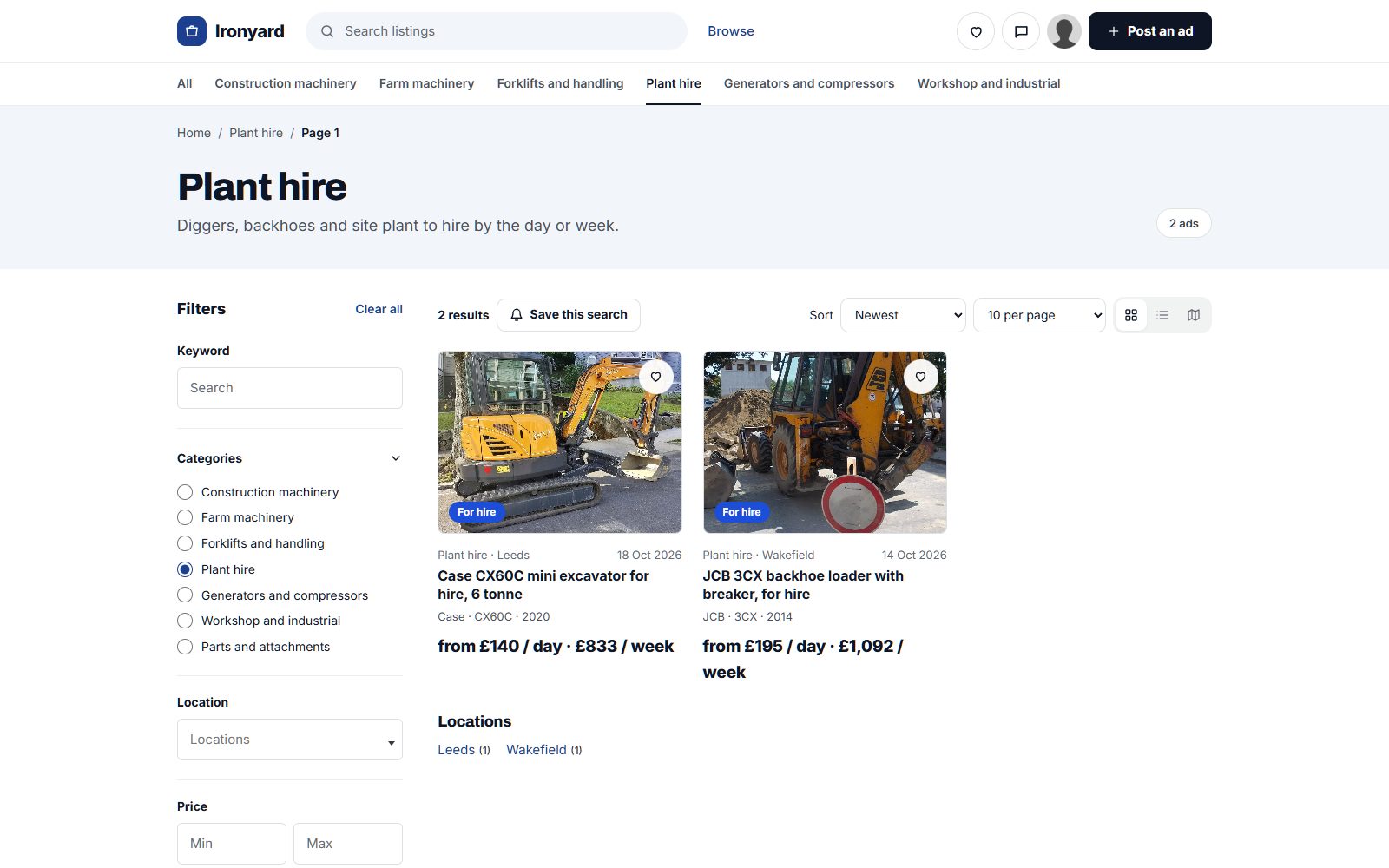Focus the Search listings field

click(497, 31)
